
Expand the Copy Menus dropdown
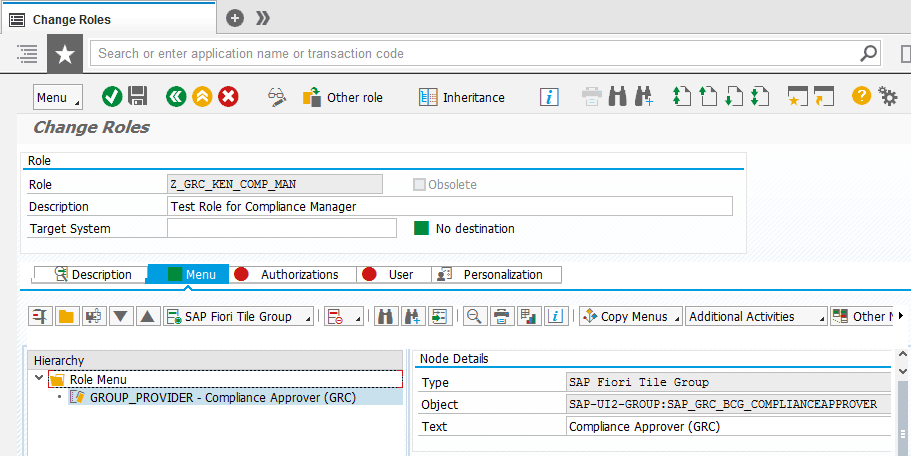click(x=631, y=316)
